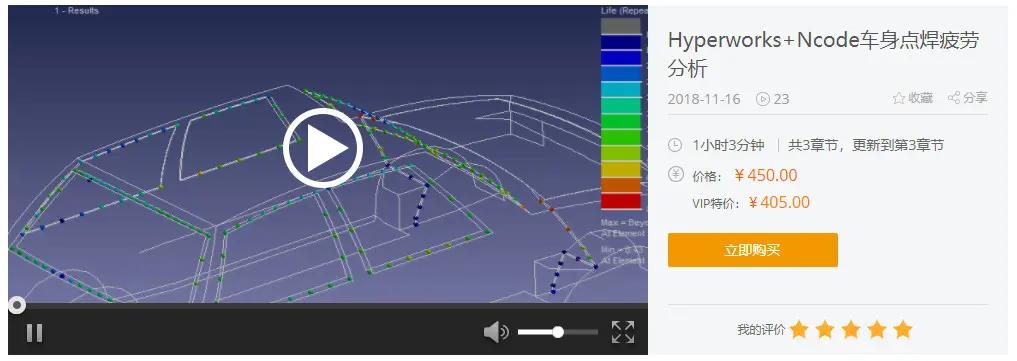Click the 分享 share link
Image resolution: width=1017 pixels, height=361 pixels.
pyautogui.click(x=968, y=99)
